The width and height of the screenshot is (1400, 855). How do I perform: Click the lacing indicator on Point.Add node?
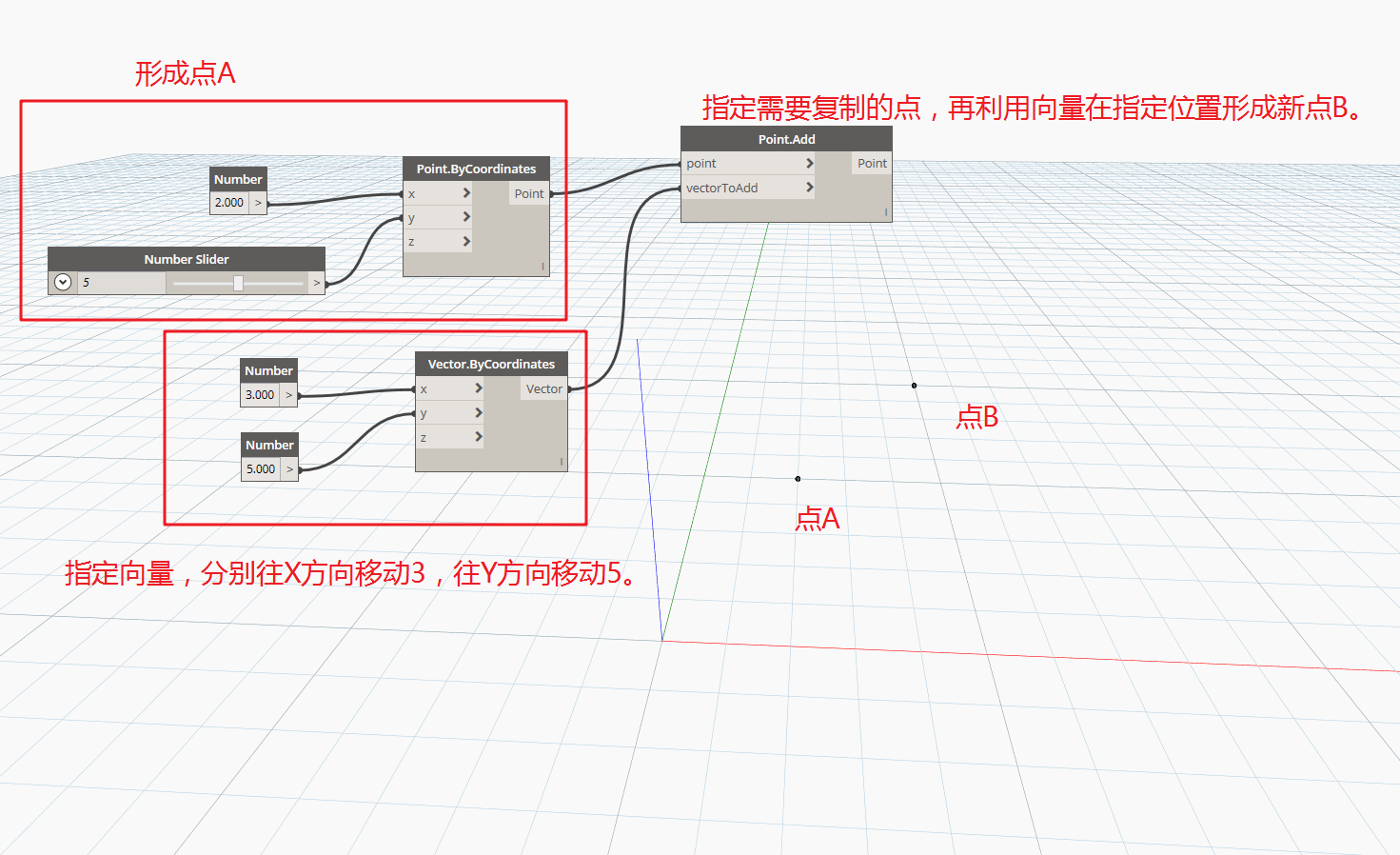[x=886, y=212]
